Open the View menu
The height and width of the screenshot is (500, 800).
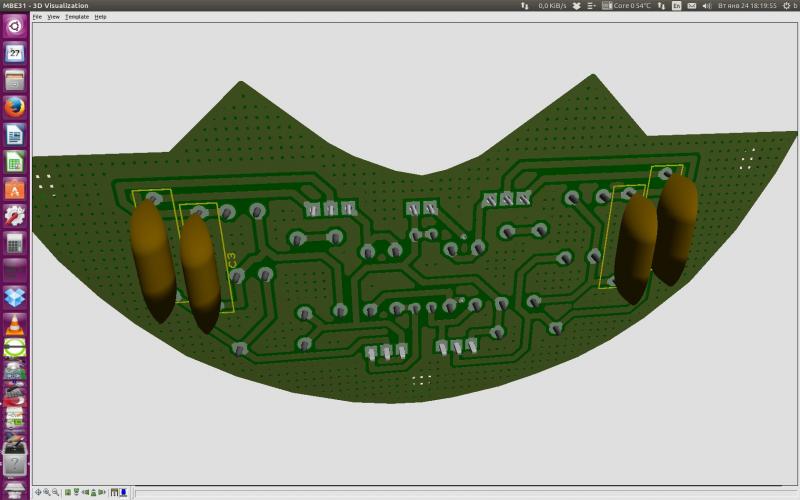[x=53, y=17]
